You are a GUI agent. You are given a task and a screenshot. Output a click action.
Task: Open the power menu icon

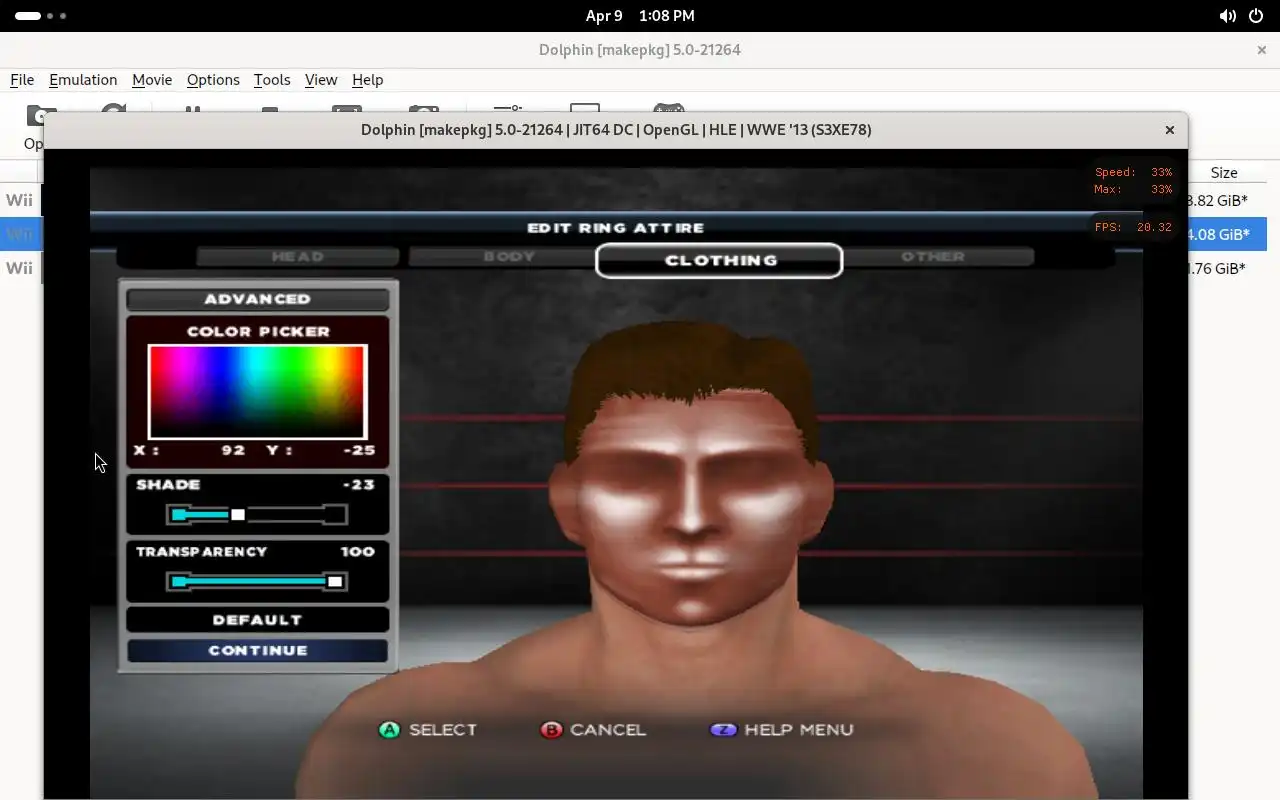point(1256,16)
